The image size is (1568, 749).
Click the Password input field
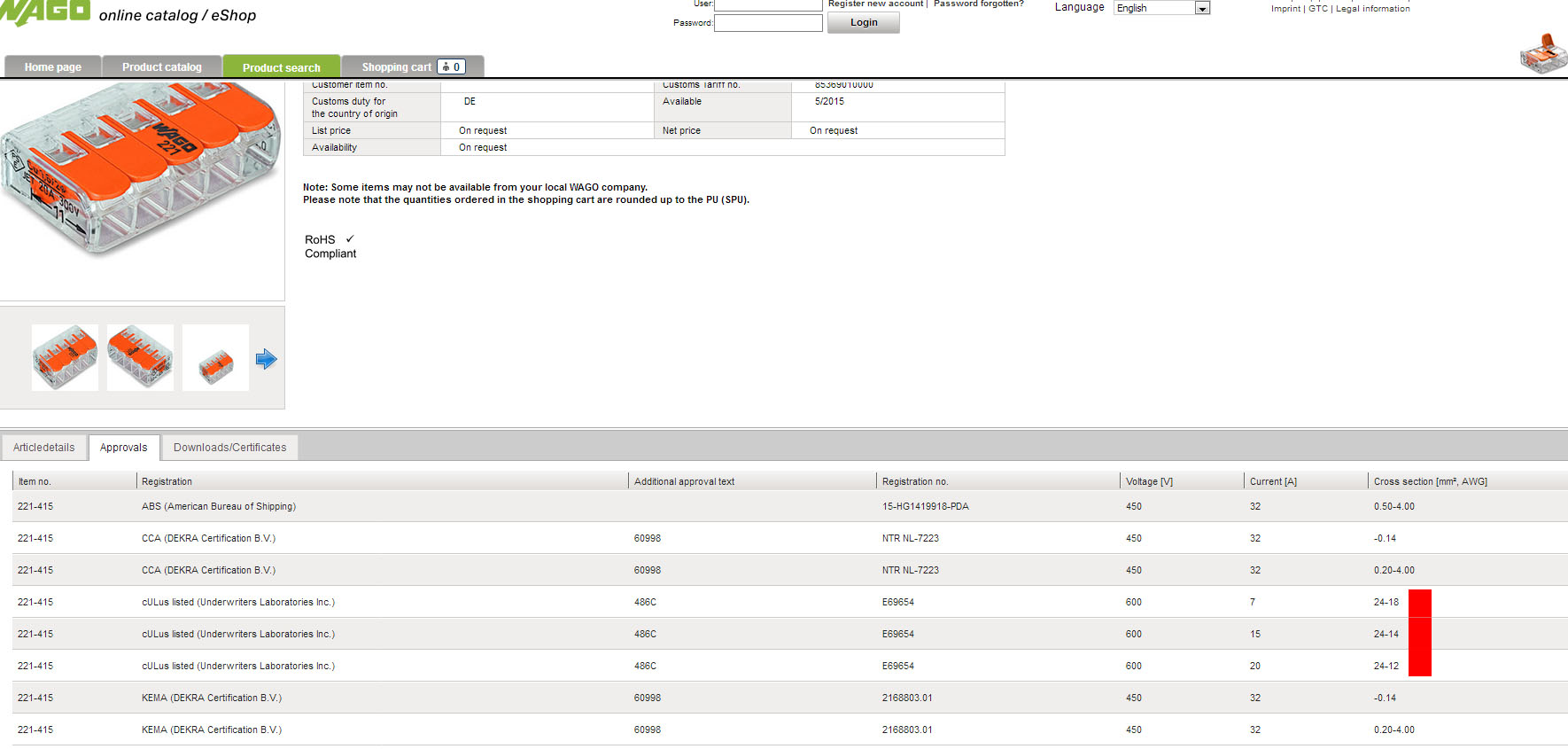point(768,23)
